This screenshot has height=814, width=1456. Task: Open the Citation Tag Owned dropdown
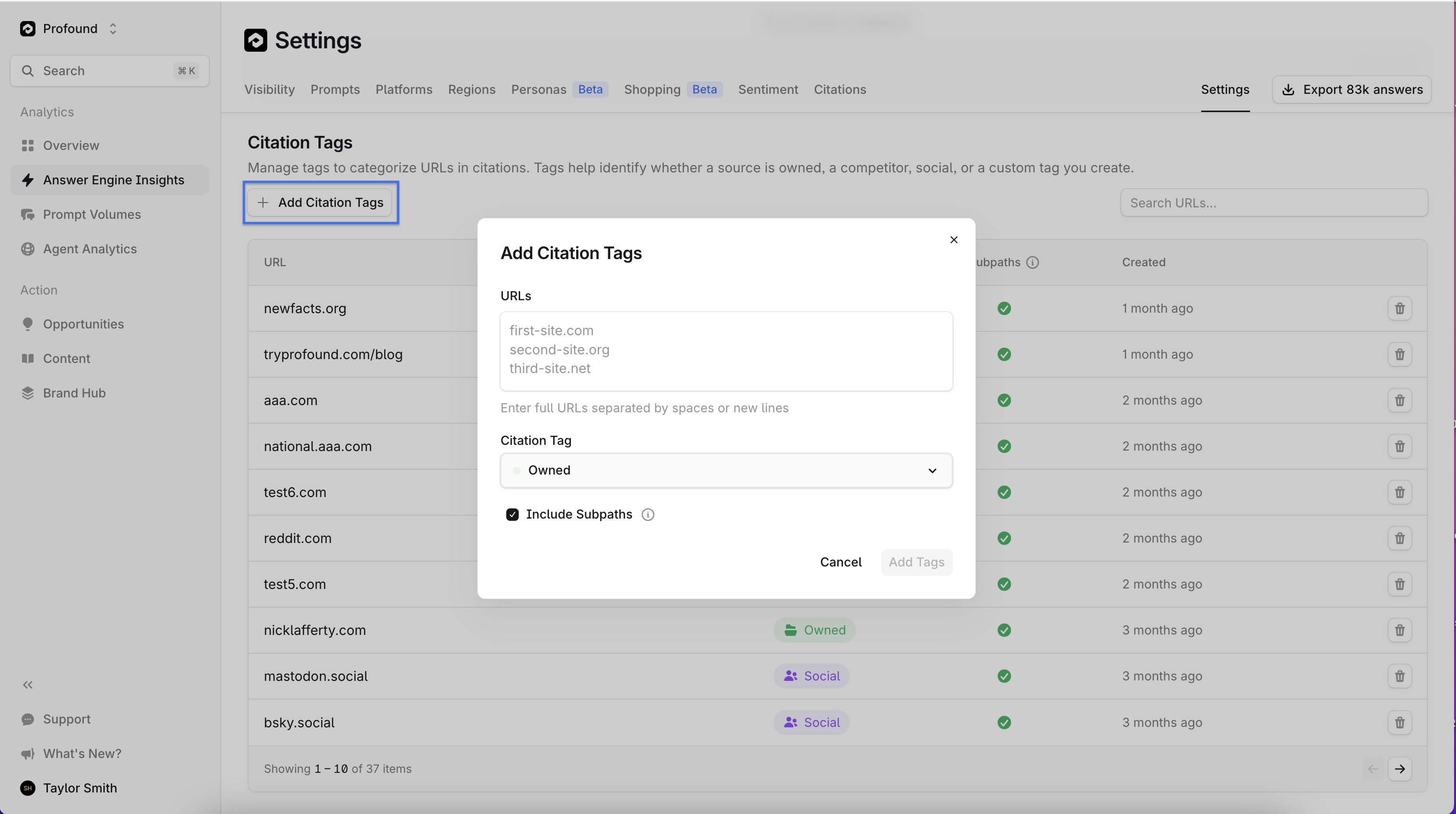coord(726,471)
